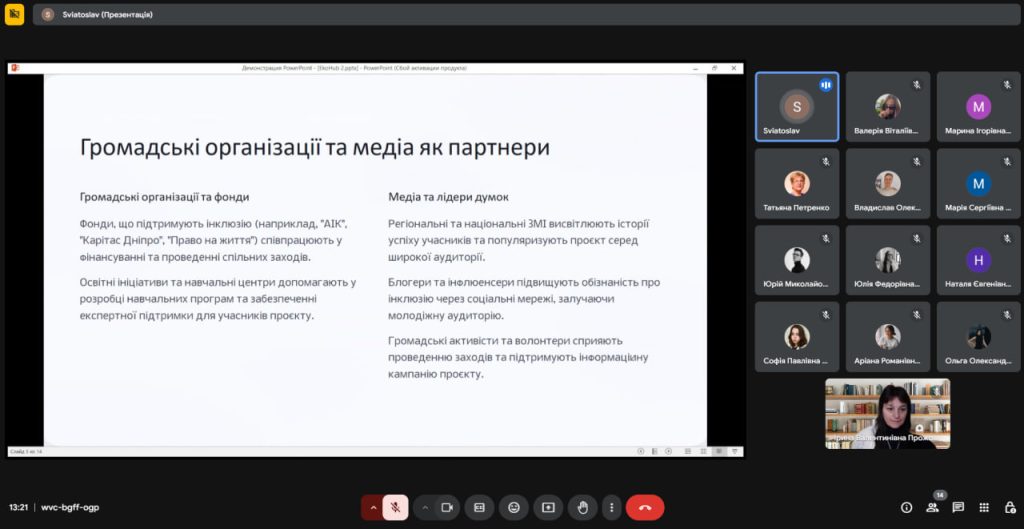Select Sviatoslav's participant tile

(x=797, y=107)
